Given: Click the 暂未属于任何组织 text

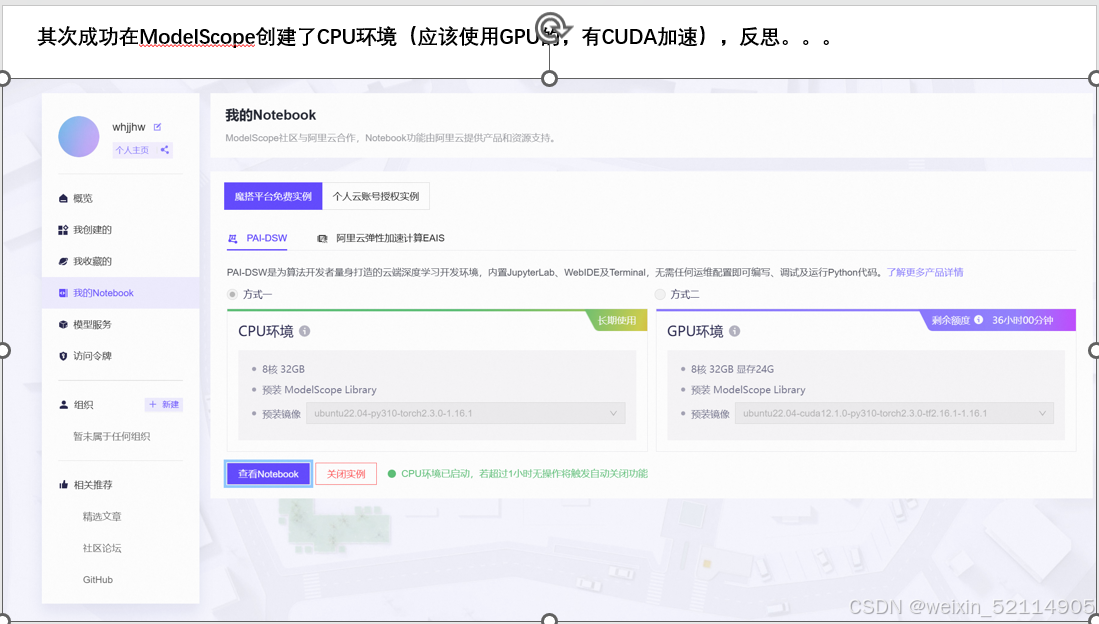Looking at the screenshot, I should (111, 436).
